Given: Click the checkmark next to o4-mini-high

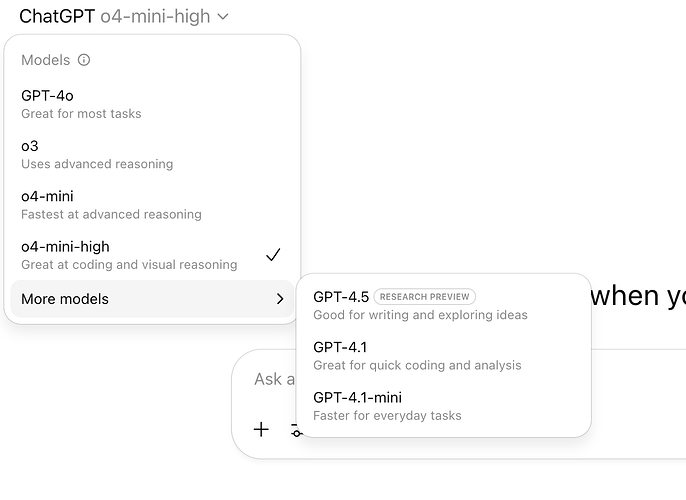Looking at the screenshot, I should click(273, 255).
